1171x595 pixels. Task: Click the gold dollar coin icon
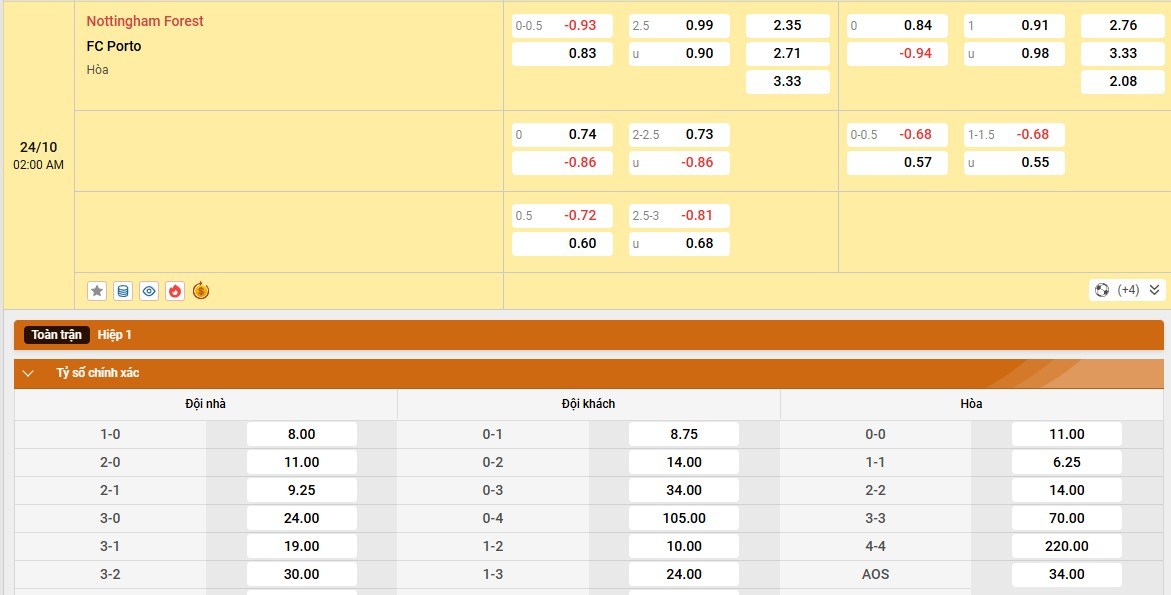pyautogui.click(x=201, y=291)
